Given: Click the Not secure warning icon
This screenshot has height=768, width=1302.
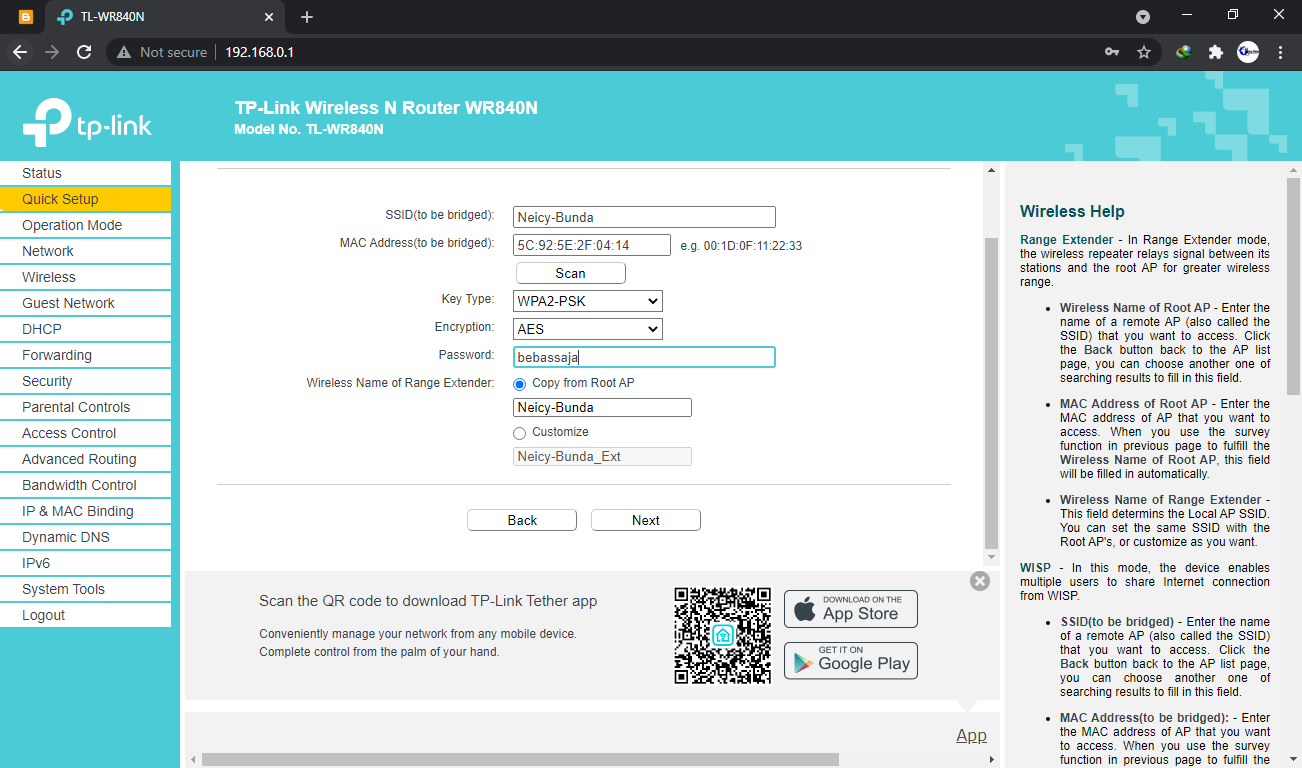Looking at the screenshot, I should click(x=125, y=52).
